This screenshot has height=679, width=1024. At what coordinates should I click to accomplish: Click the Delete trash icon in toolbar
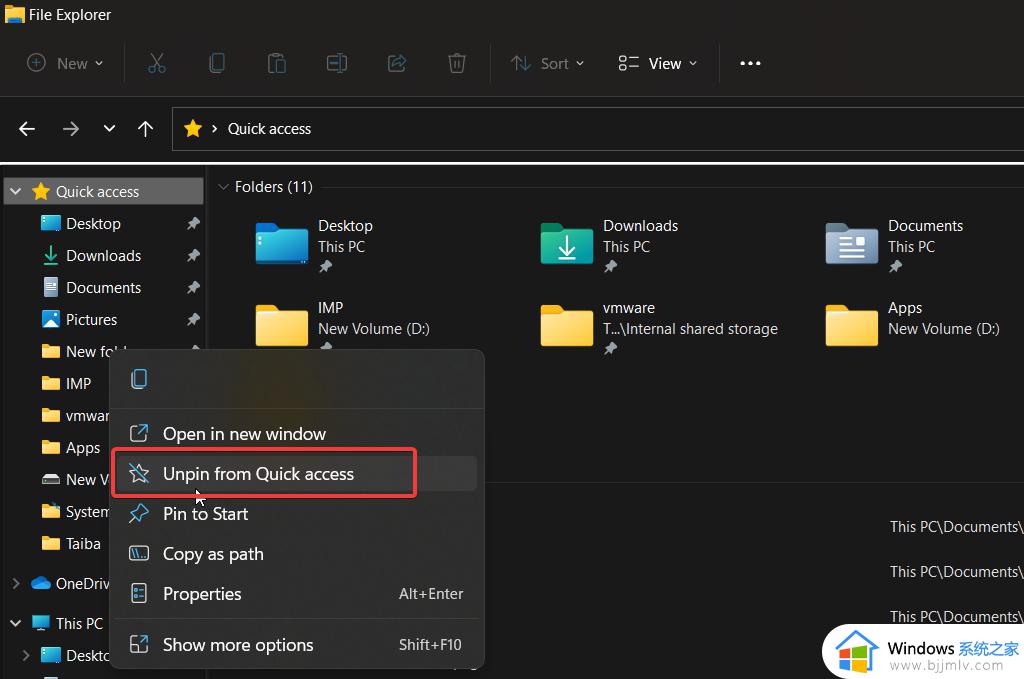pos(457,63)
